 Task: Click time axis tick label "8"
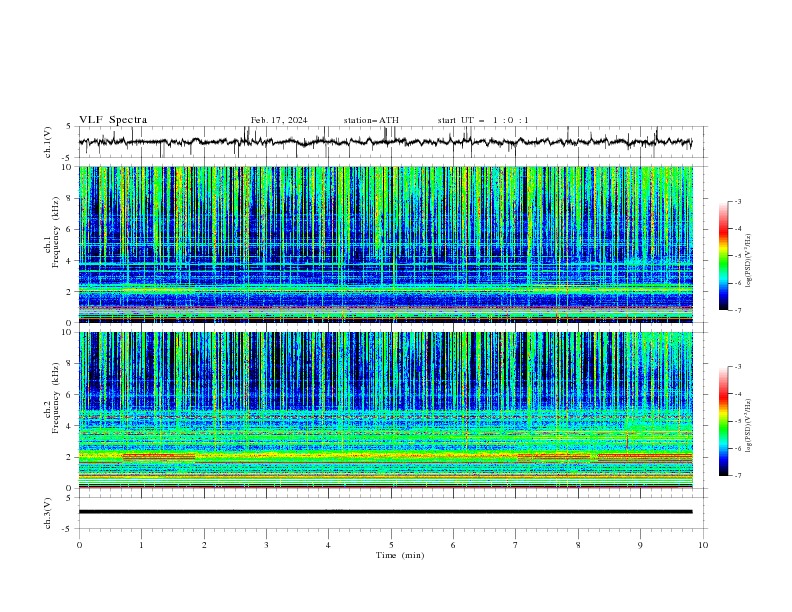(578, 545)
